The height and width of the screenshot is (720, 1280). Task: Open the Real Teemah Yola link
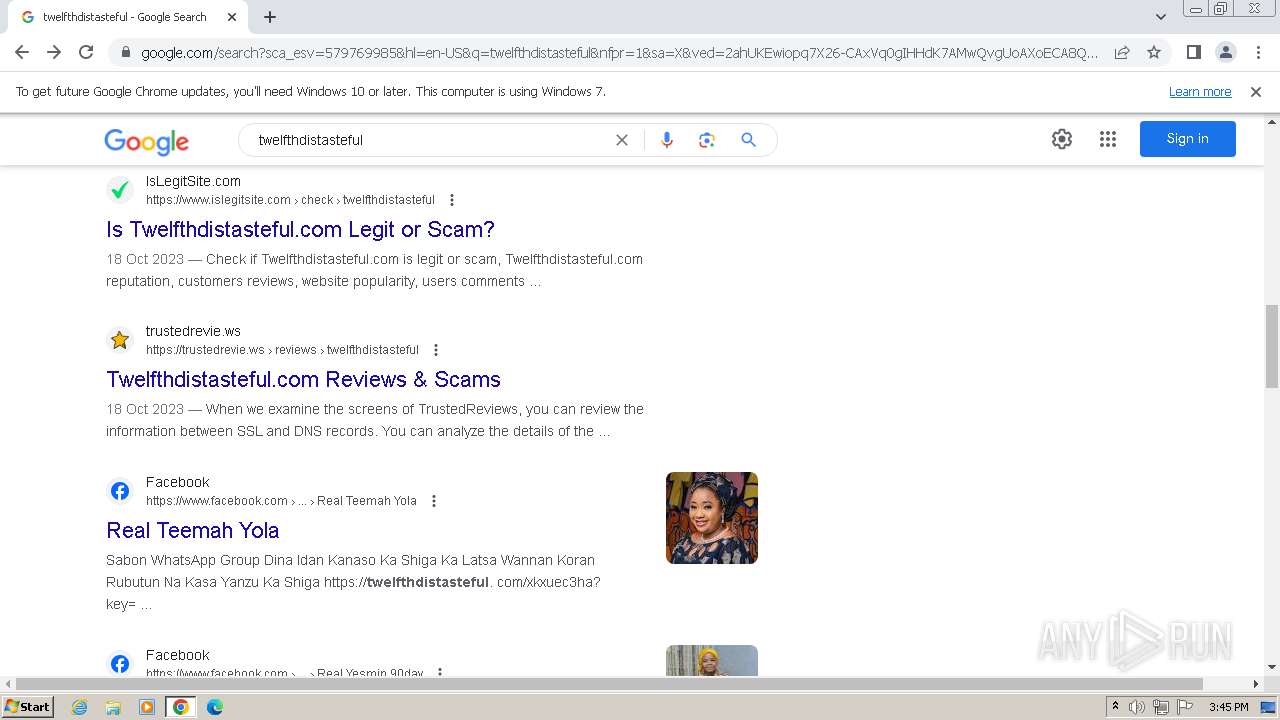(x=192, y=530)
